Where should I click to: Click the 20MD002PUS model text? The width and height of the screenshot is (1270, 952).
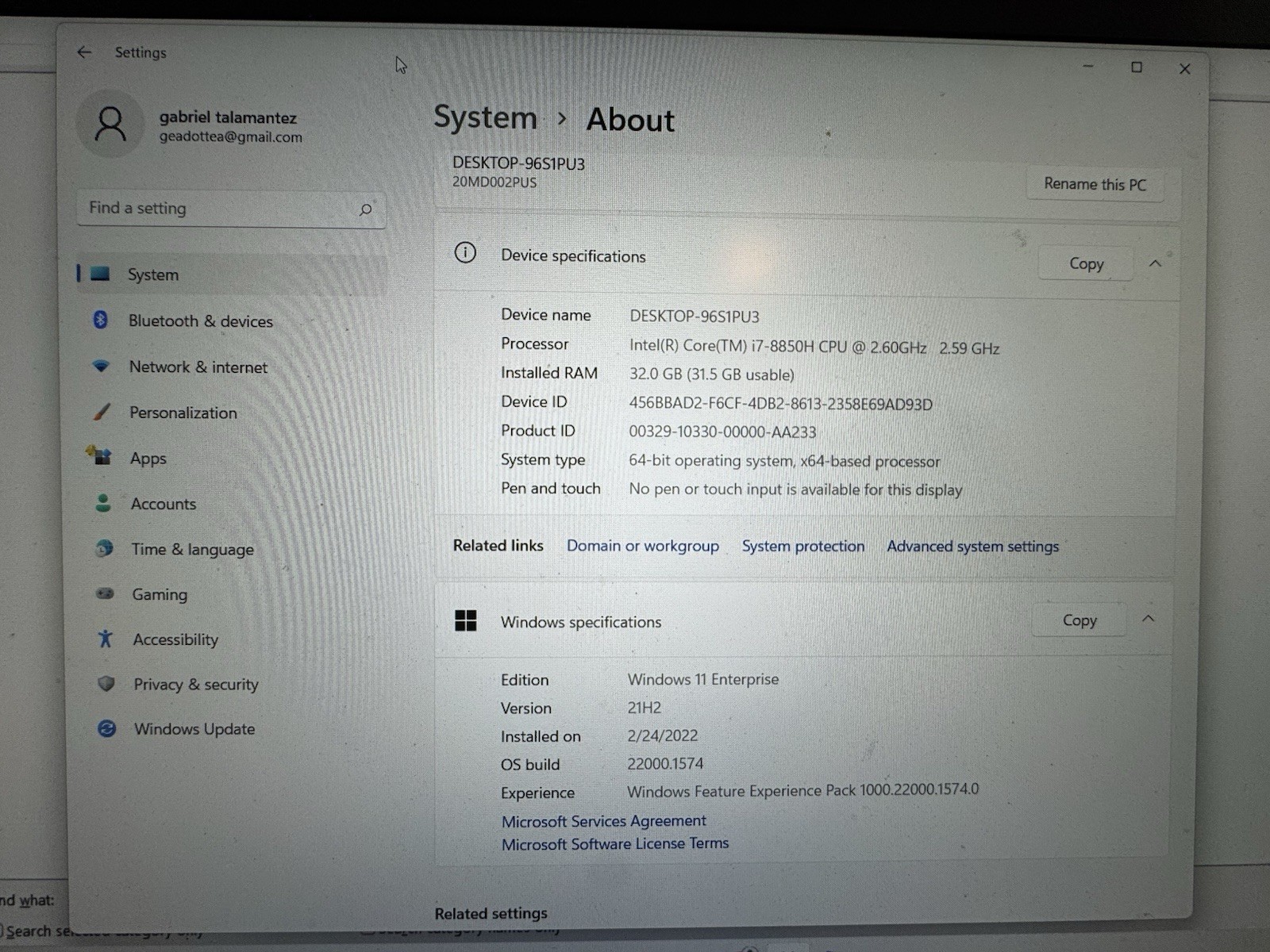click(x=495, y=182)
